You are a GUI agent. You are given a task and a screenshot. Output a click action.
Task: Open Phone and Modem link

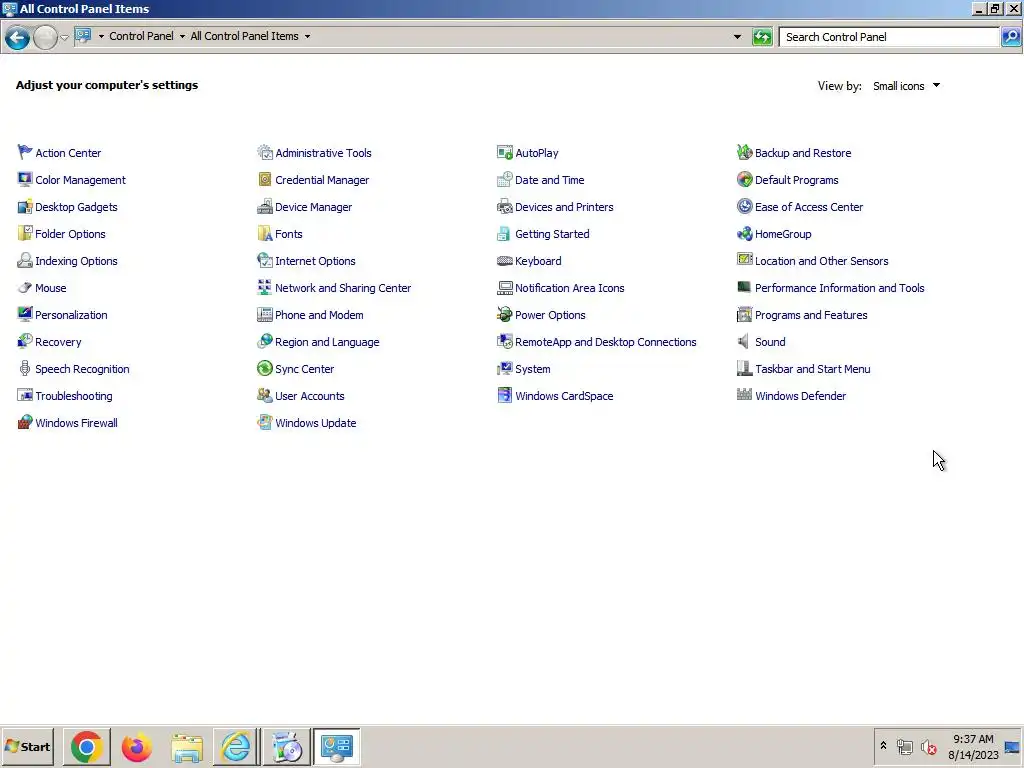click(x=319, y=315)
